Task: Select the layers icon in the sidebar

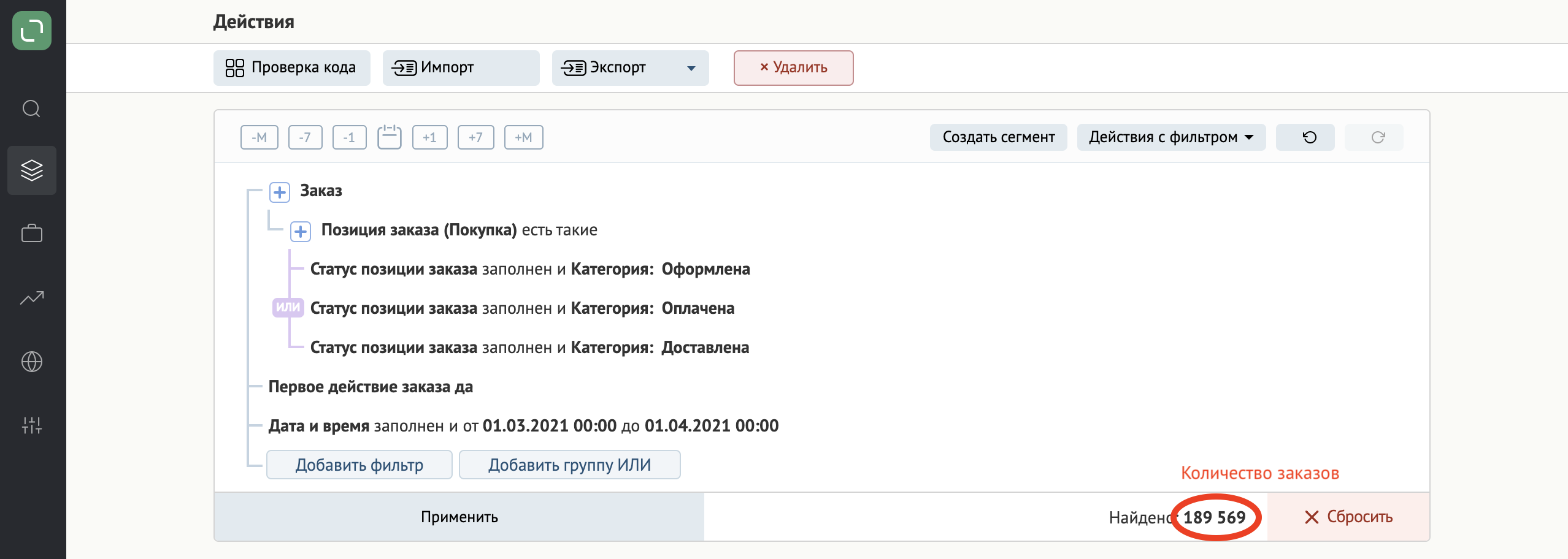Action: point(32,170)
